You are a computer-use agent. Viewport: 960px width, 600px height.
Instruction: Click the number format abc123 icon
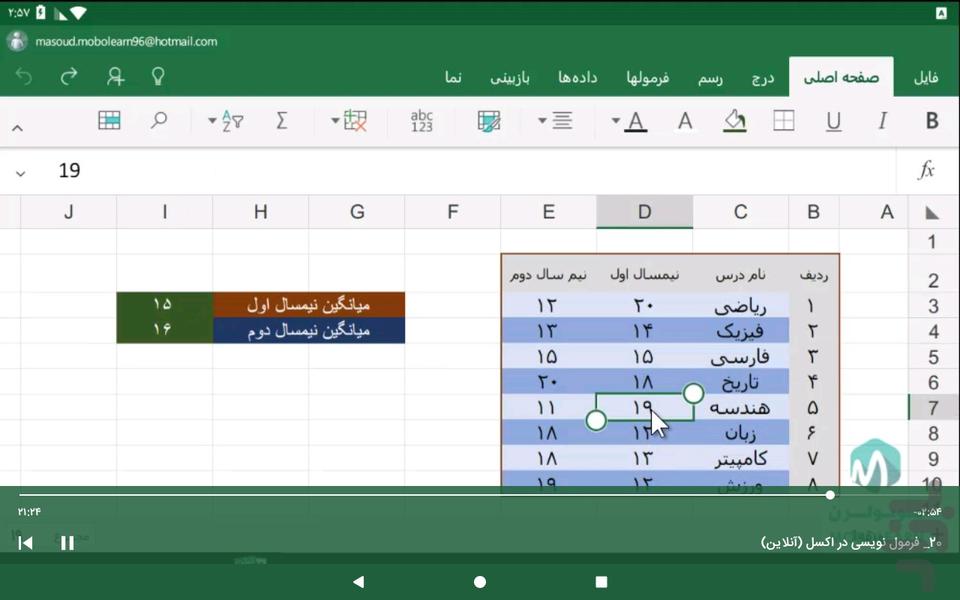[x=422, y=121]
